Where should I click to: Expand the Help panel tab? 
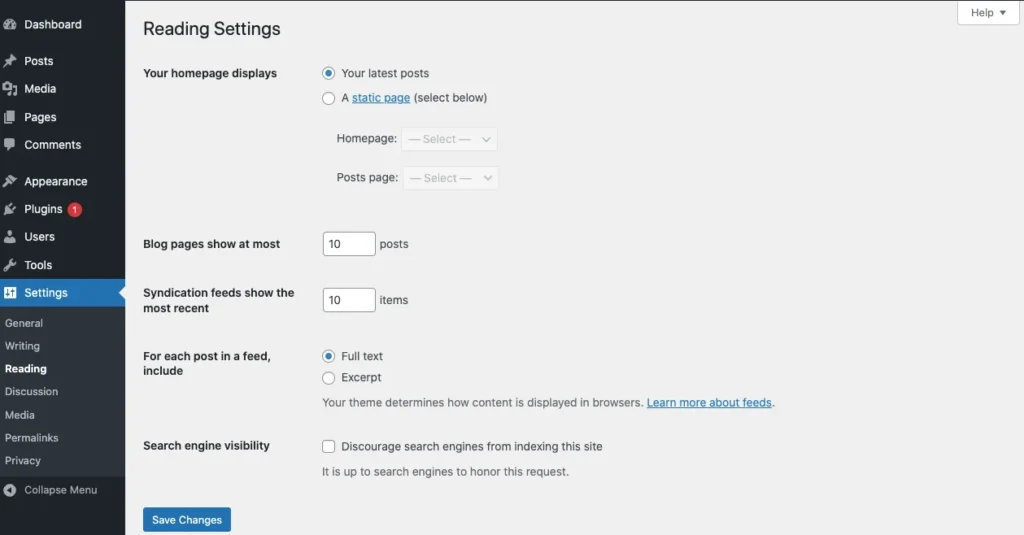pos(988,13)
